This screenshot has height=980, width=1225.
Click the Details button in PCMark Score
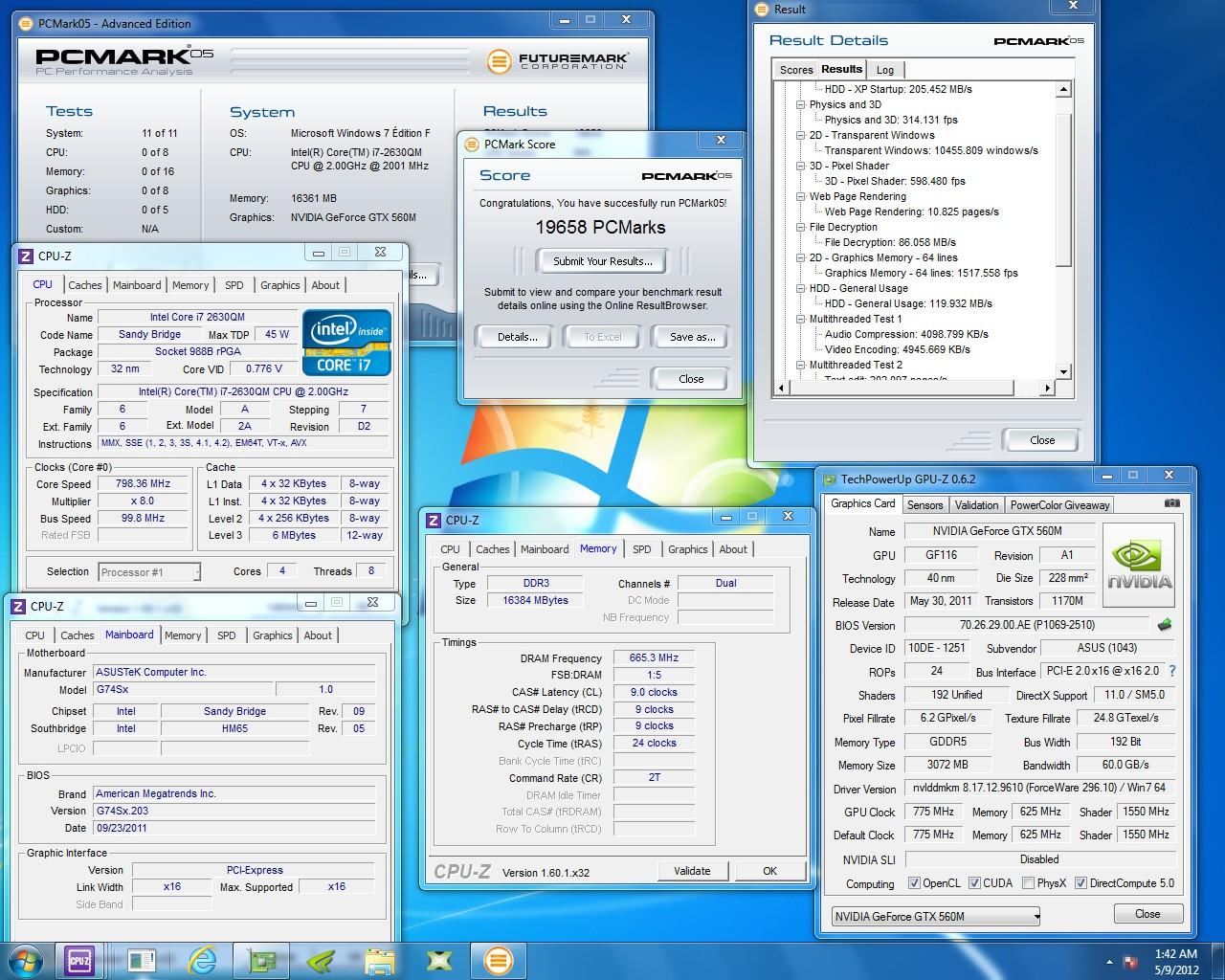point(517,337)
